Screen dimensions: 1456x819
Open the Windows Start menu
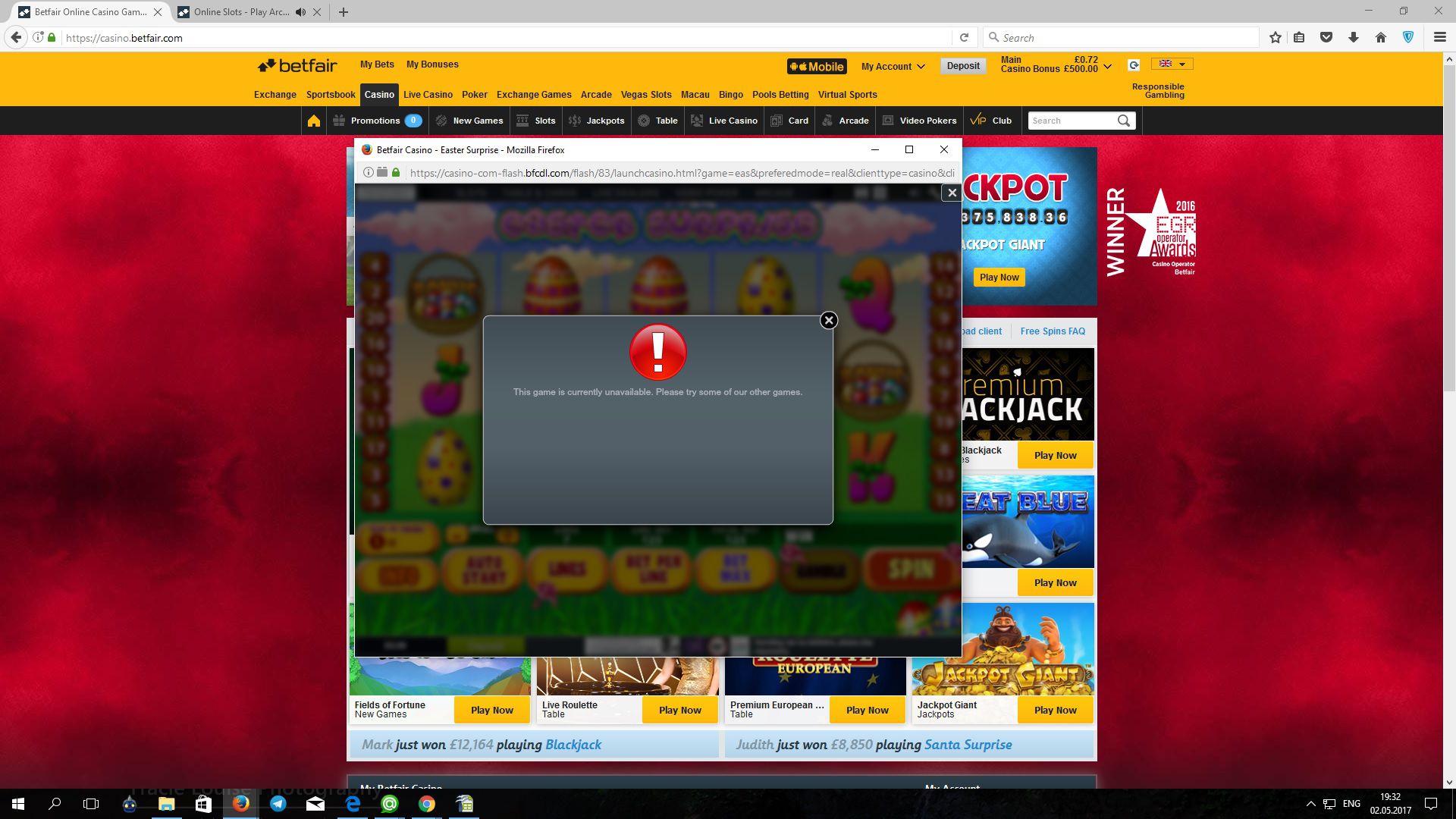pyautogui.click(x=18, y=804)
